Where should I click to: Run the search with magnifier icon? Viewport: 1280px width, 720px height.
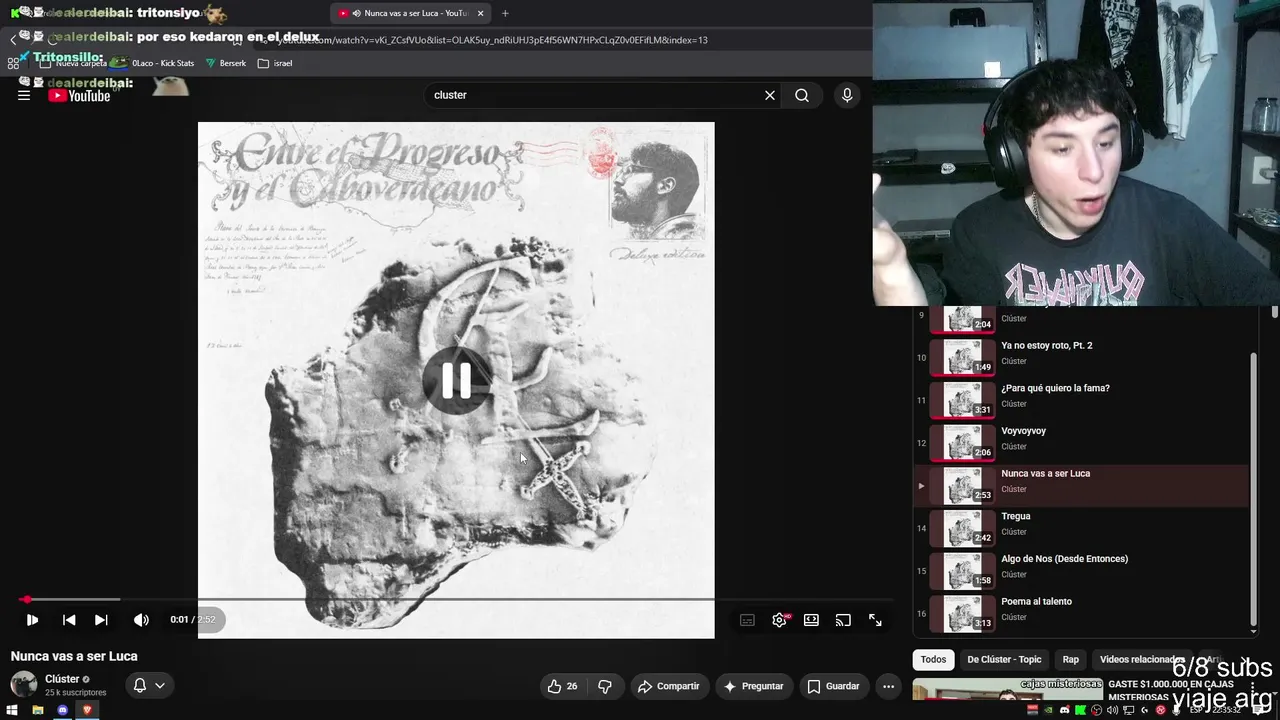tap(802, 95)
